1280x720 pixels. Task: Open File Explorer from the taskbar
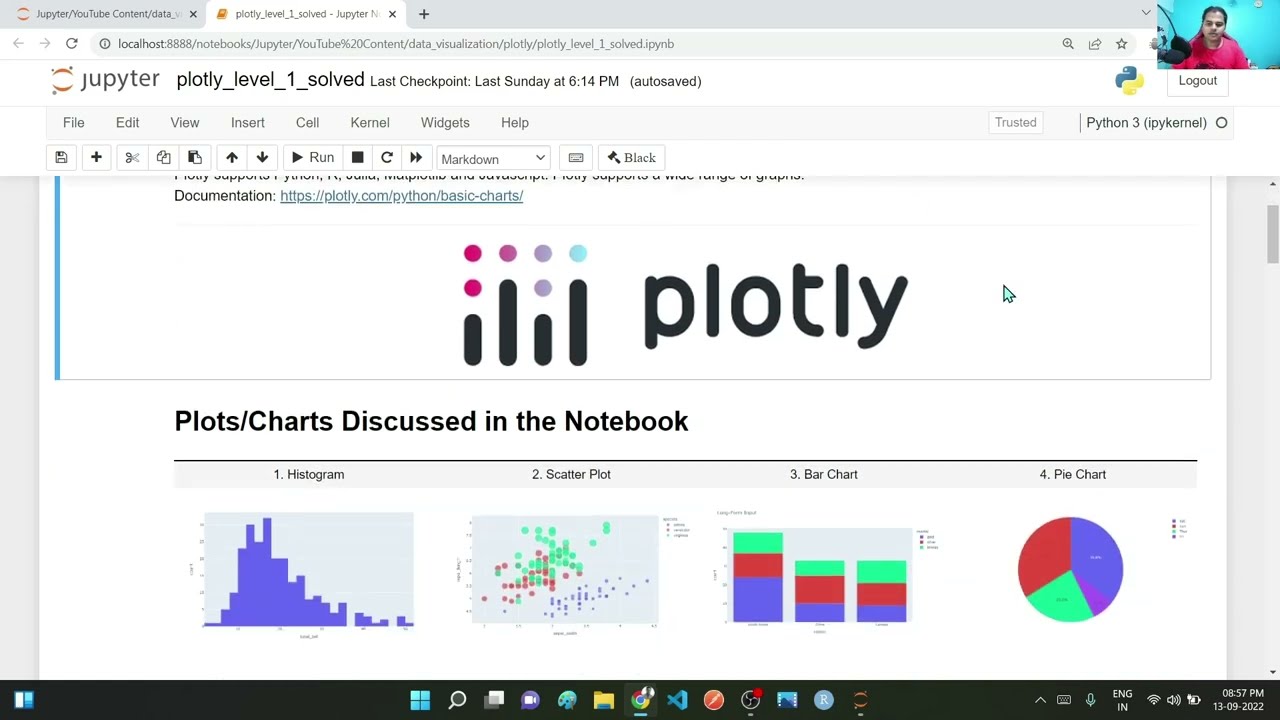(x=603, y=700)
